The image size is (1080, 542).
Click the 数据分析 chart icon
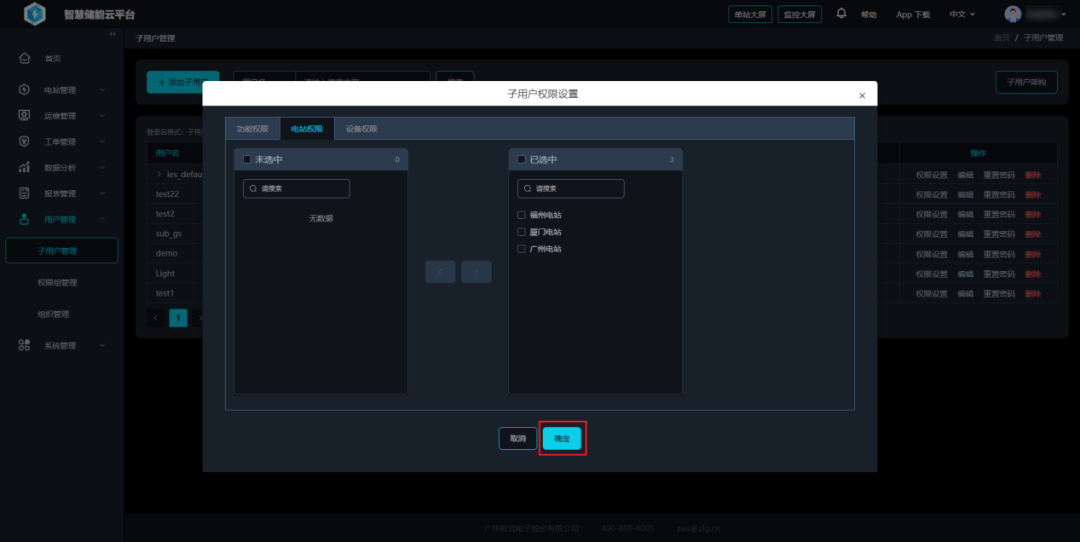pyautogui.click(x=24, y=167)
